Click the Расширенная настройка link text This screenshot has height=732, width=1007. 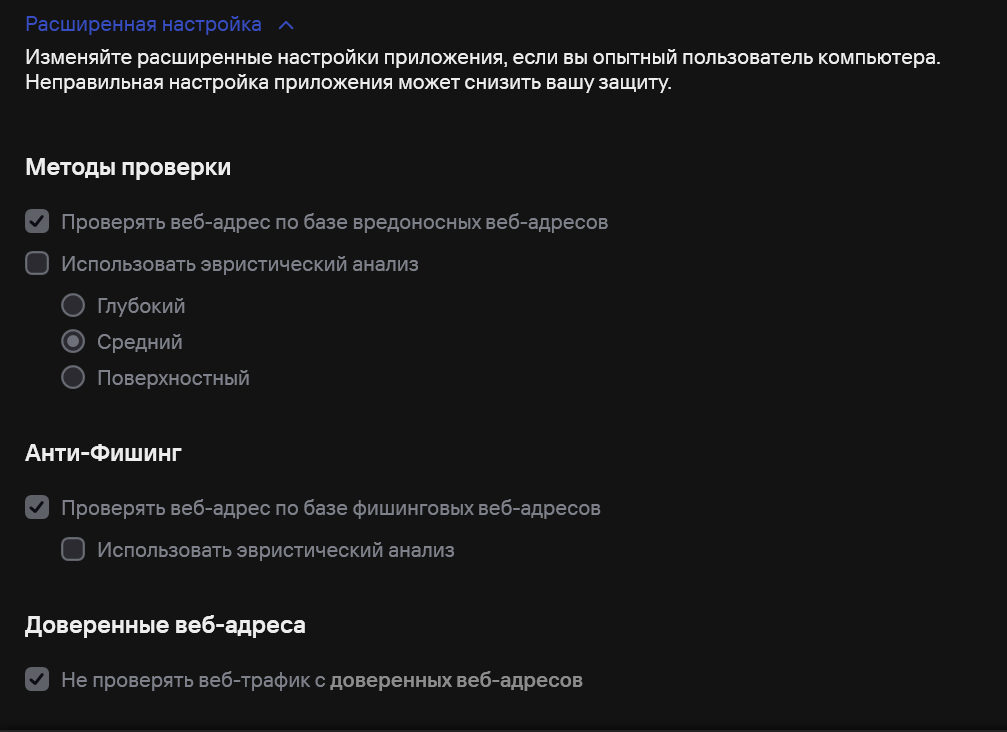point(143,24)
